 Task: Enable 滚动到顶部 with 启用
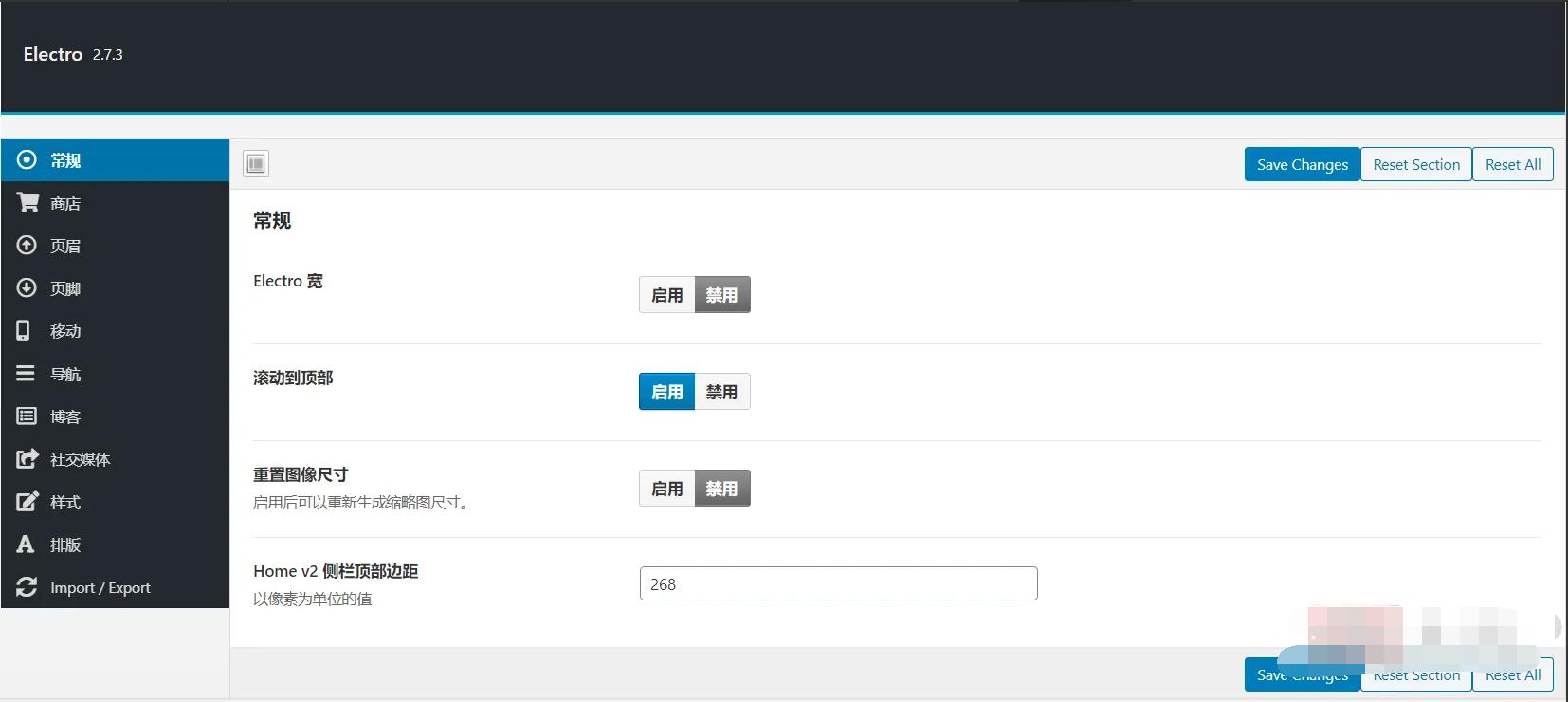pos(667,392)
